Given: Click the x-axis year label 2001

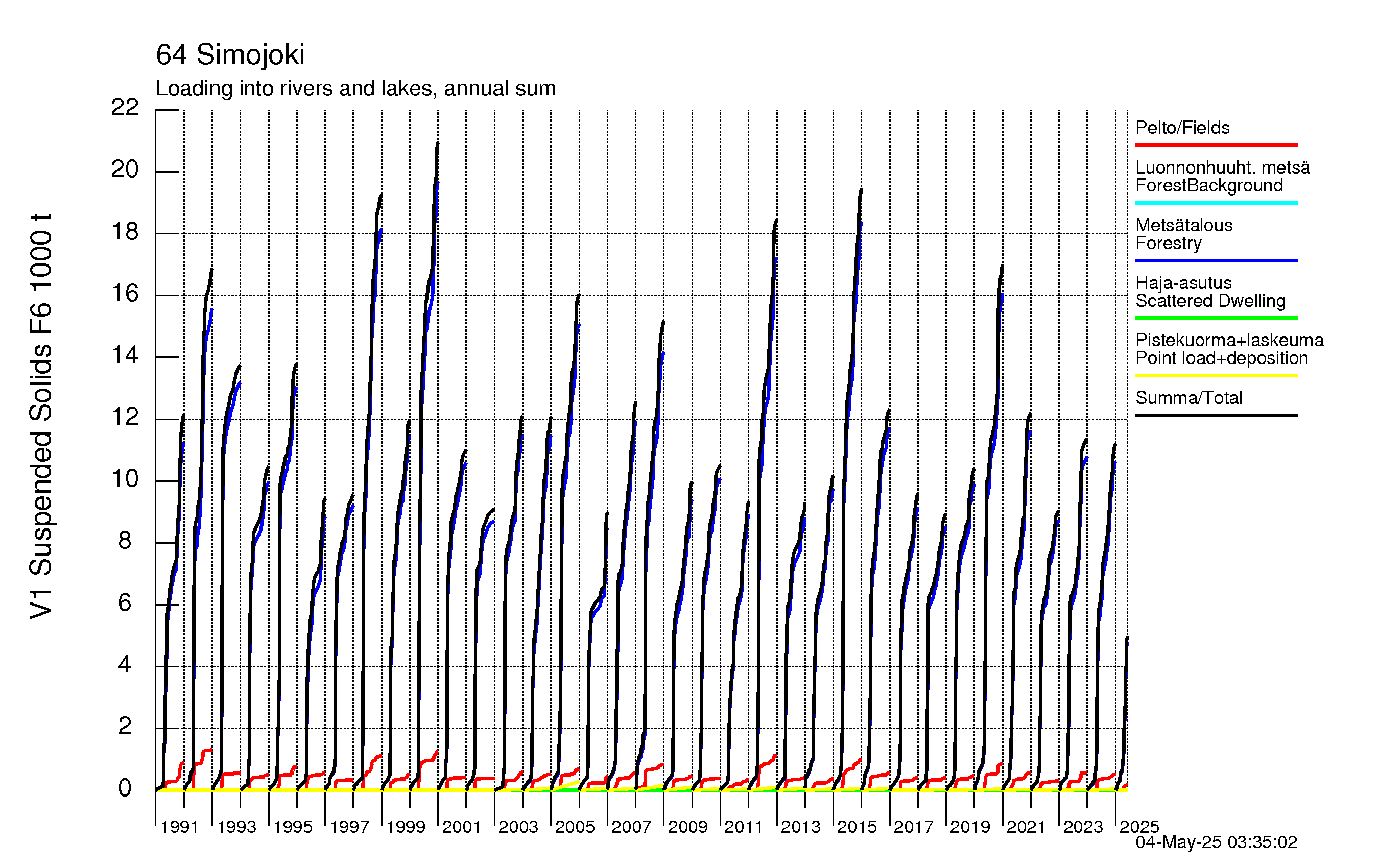Looking at the screenshot, I should click(462, 827).
